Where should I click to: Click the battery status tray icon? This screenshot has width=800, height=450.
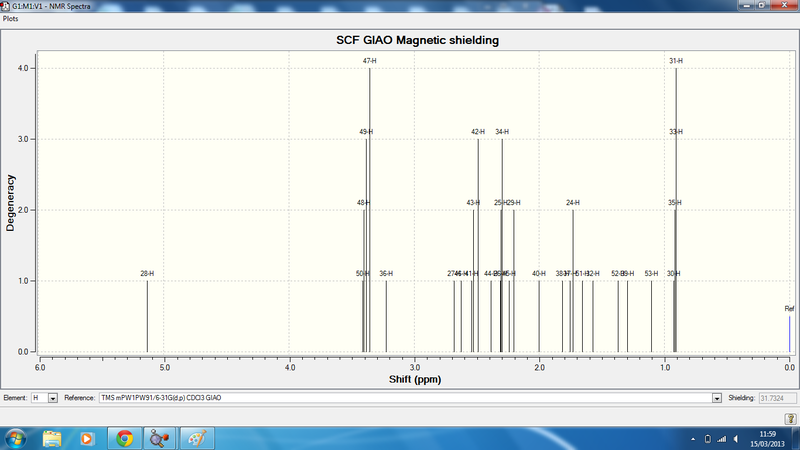(708, 439)
